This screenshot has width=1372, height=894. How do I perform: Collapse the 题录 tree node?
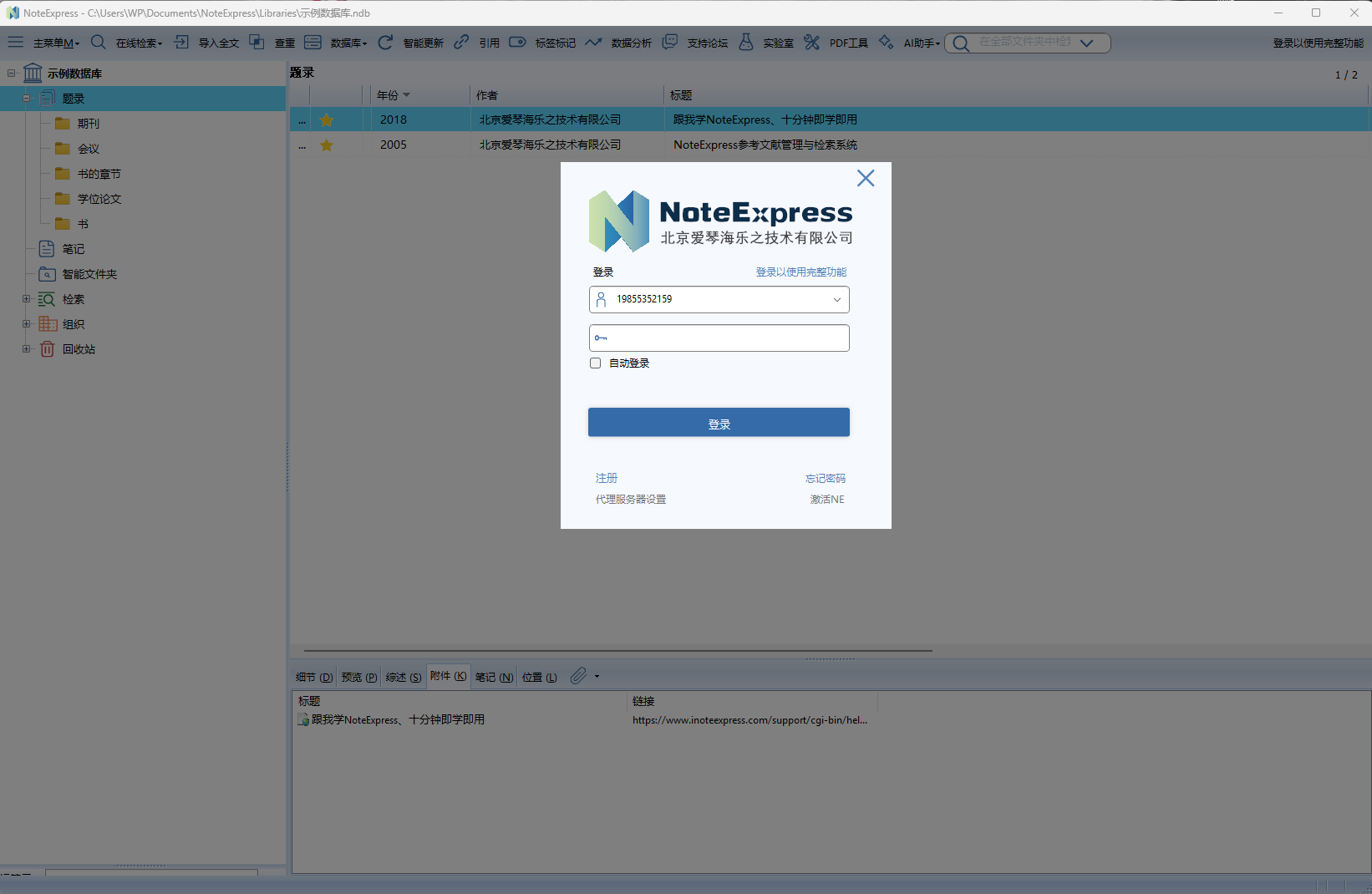click(x=26, y=98)
